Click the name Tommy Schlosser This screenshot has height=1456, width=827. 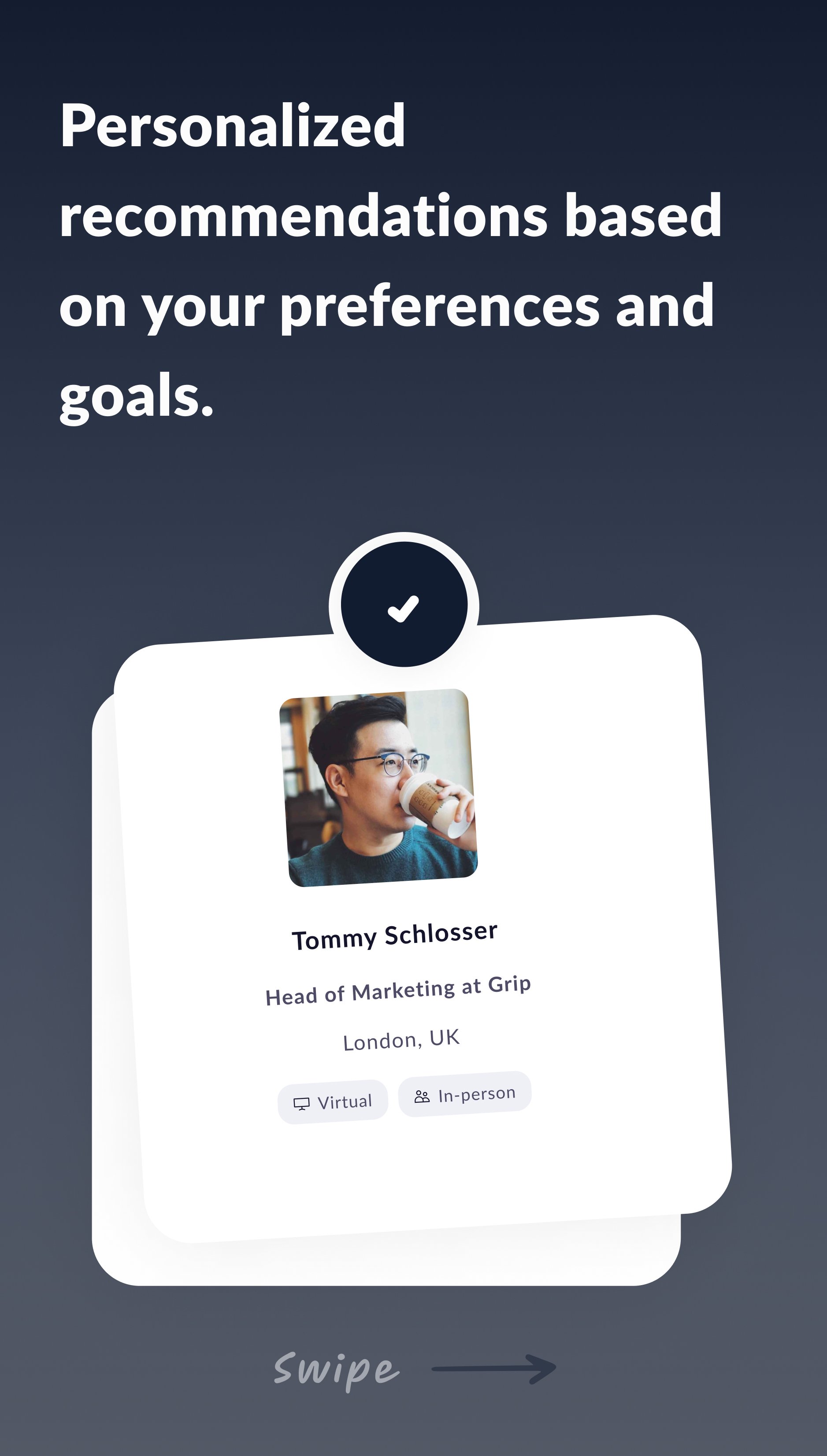(x=395, y=936)
